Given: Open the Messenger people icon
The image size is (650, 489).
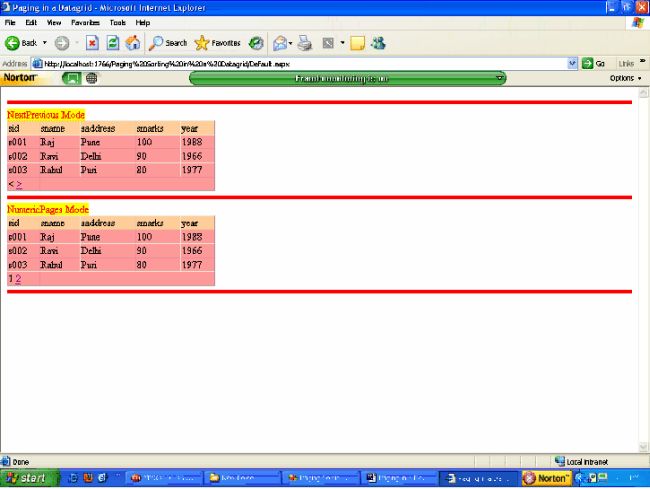Looking at the screenshot, I should pos(378,43).
